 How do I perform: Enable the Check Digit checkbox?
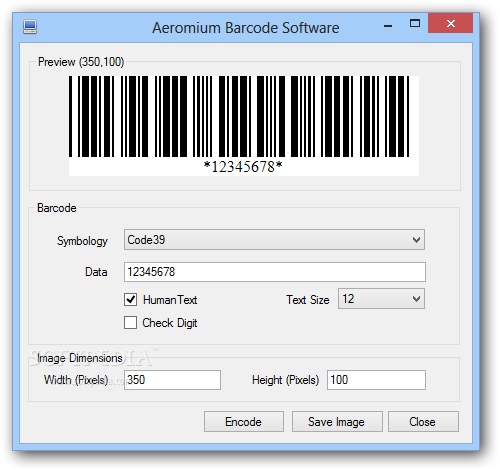click(130, 322)
